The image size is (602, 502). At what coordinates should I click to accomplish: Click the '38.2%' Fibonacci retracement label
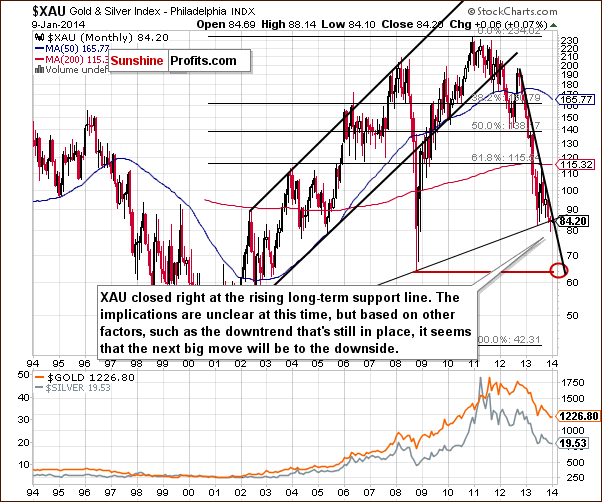click(x=506, y=98)
